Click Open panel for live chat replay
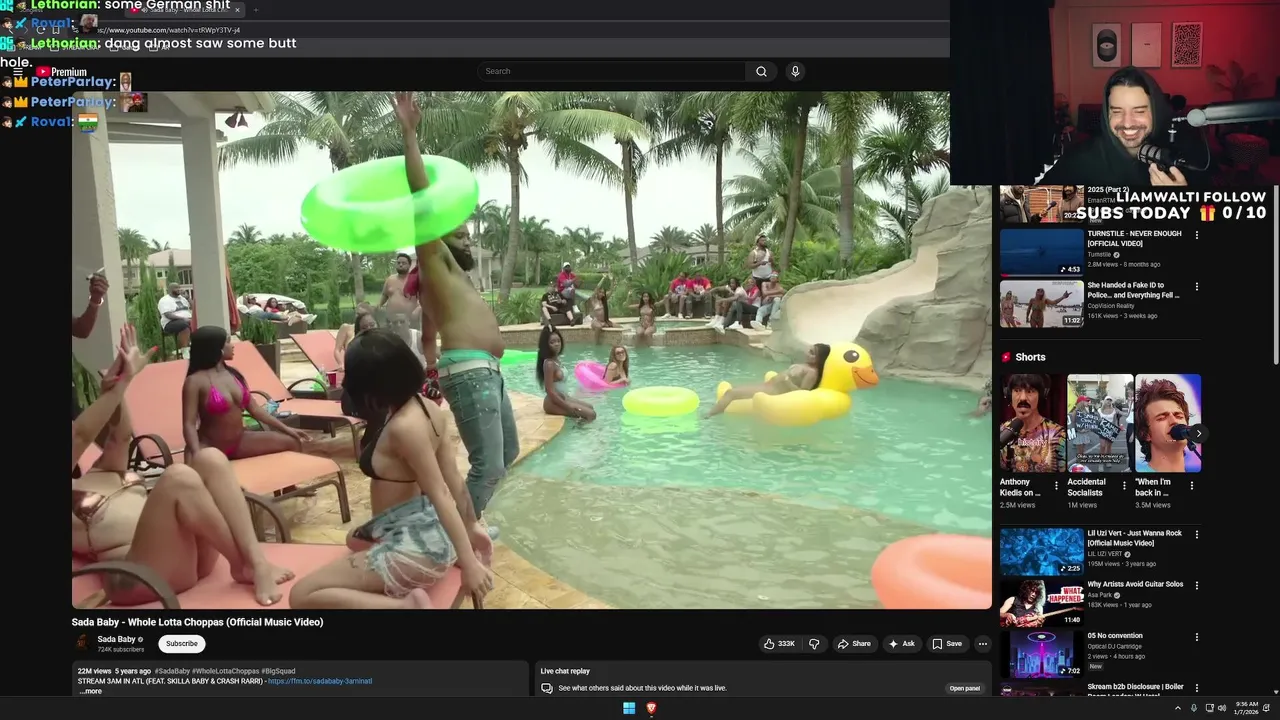This screenshot has height=720, width=1280. (x=965, y=688)
